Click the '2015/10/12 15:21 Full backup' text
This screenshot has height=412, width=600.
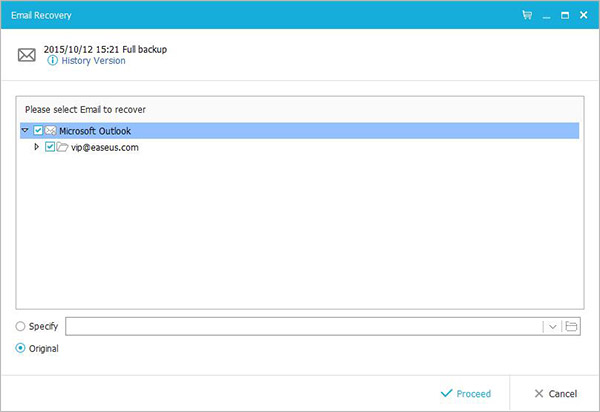pos(105,49)
